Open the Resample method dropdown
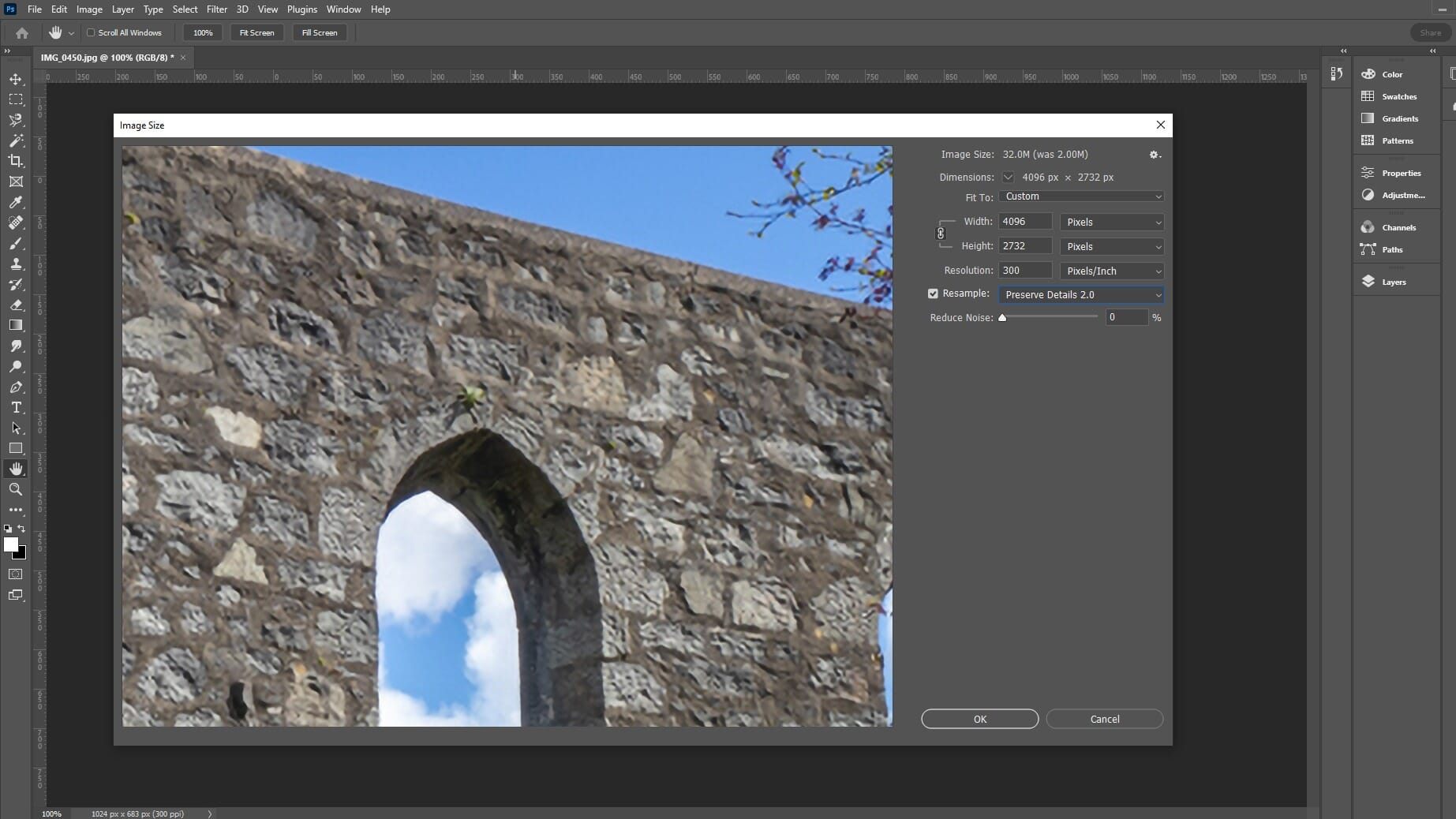Screen dimensions: 1456x819 pyautogui.click(x=1081, y=294)
